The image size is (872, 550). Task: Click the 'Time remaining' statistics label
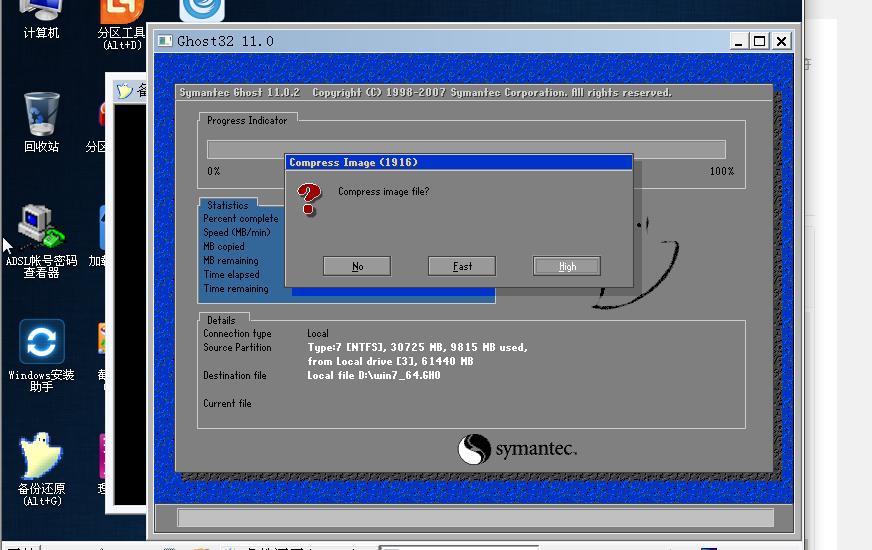tap(236, 289)
